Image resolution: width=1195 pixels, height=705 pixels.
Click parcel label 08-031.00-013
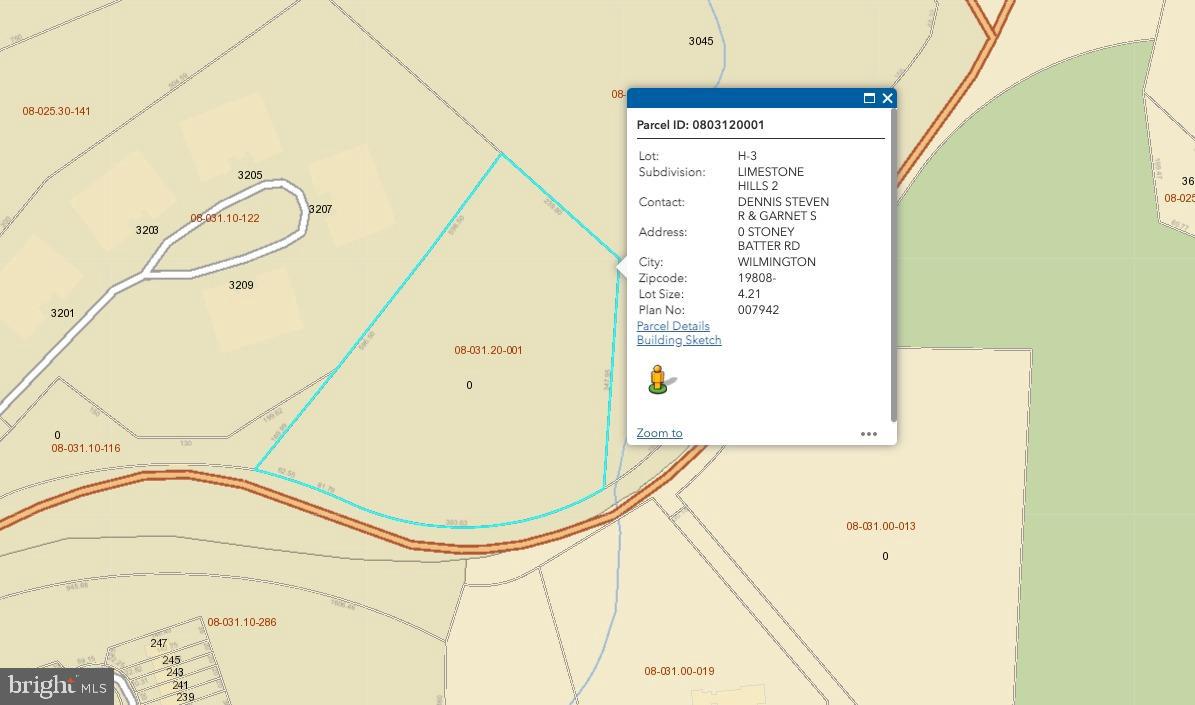point(881,526)
